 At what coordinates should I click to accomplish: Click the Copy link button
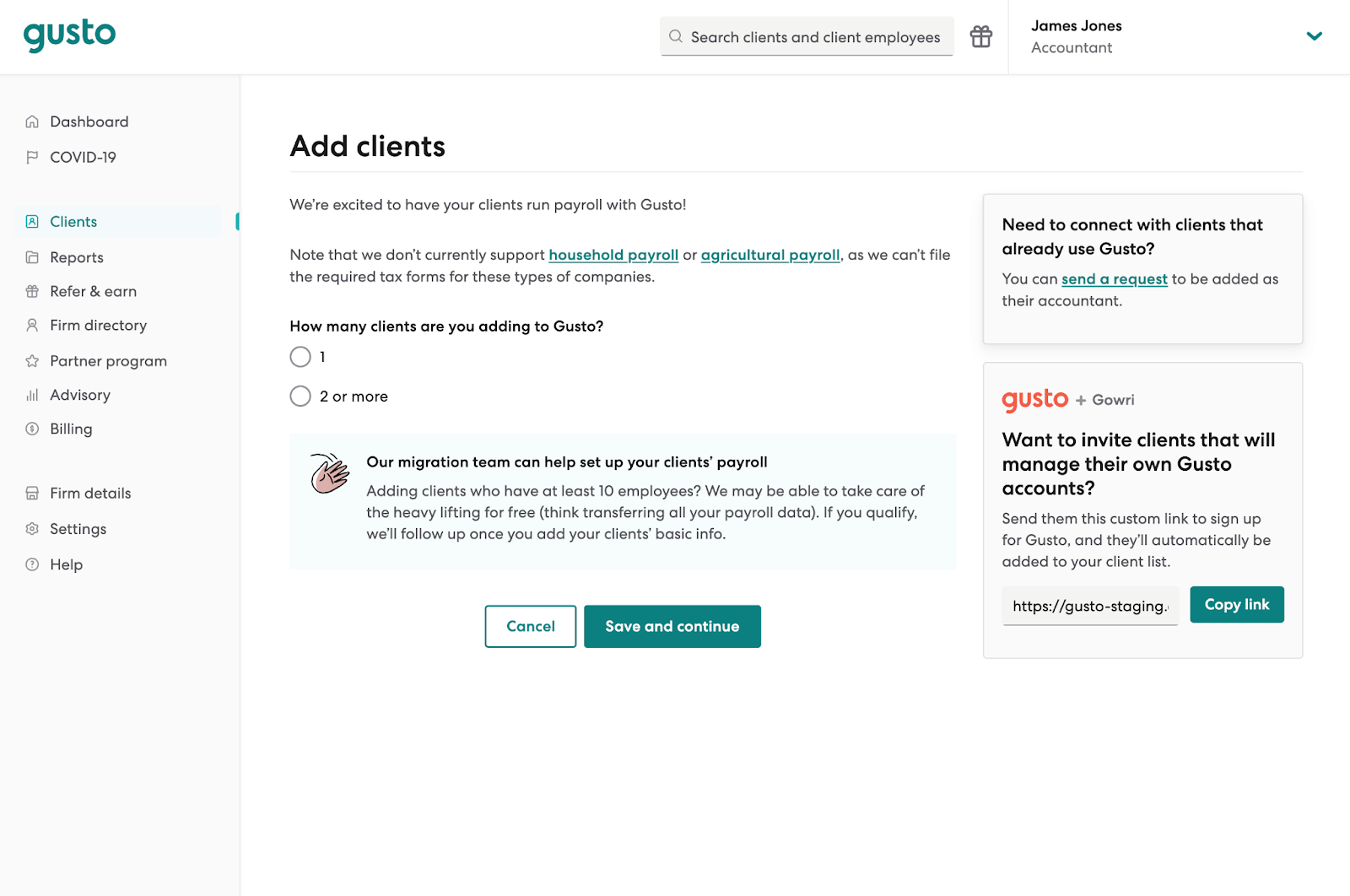[x=1236, y=605]
